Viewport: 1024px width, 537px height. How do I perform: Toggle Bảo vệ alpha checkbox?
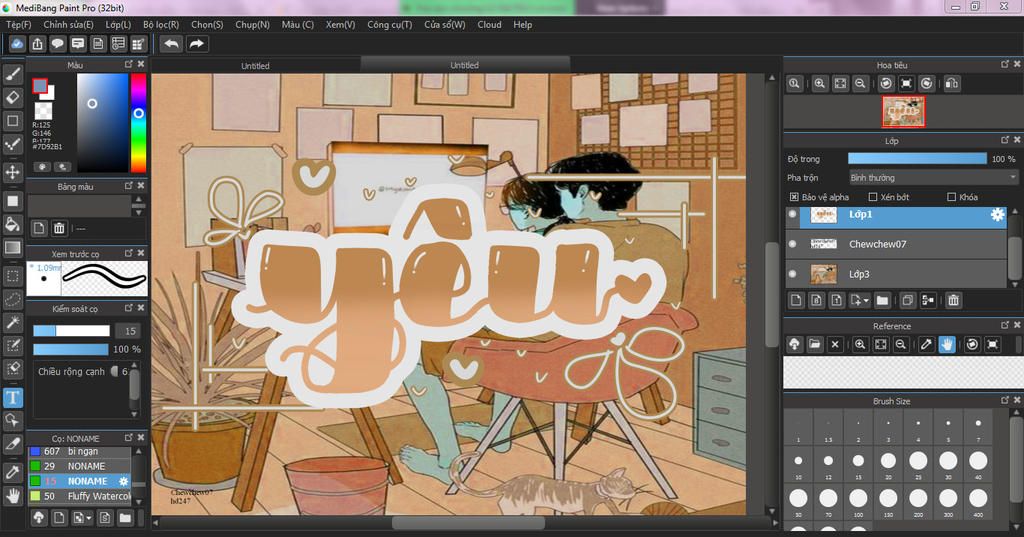(794, 197)
